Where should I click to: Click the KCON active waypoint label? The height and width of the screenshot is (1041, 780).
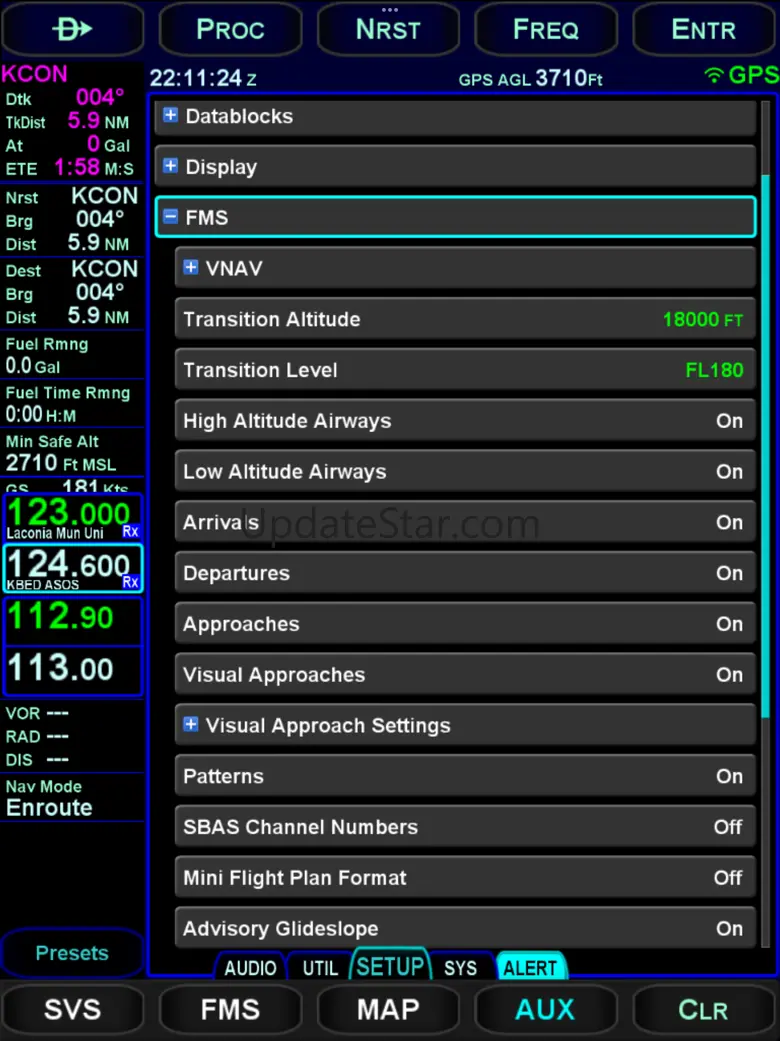[x=35, y=74]
